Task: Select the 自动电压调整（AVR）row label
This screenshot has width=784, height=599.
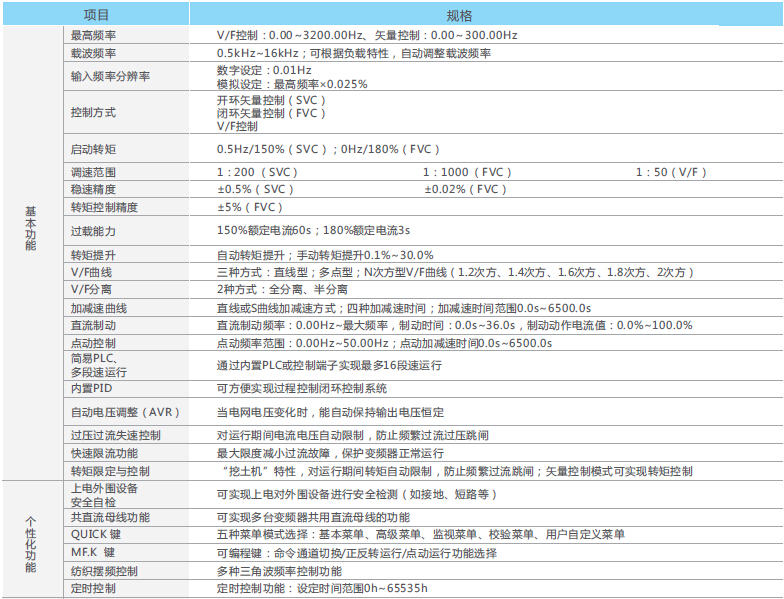Action: [x=124, y=412]
